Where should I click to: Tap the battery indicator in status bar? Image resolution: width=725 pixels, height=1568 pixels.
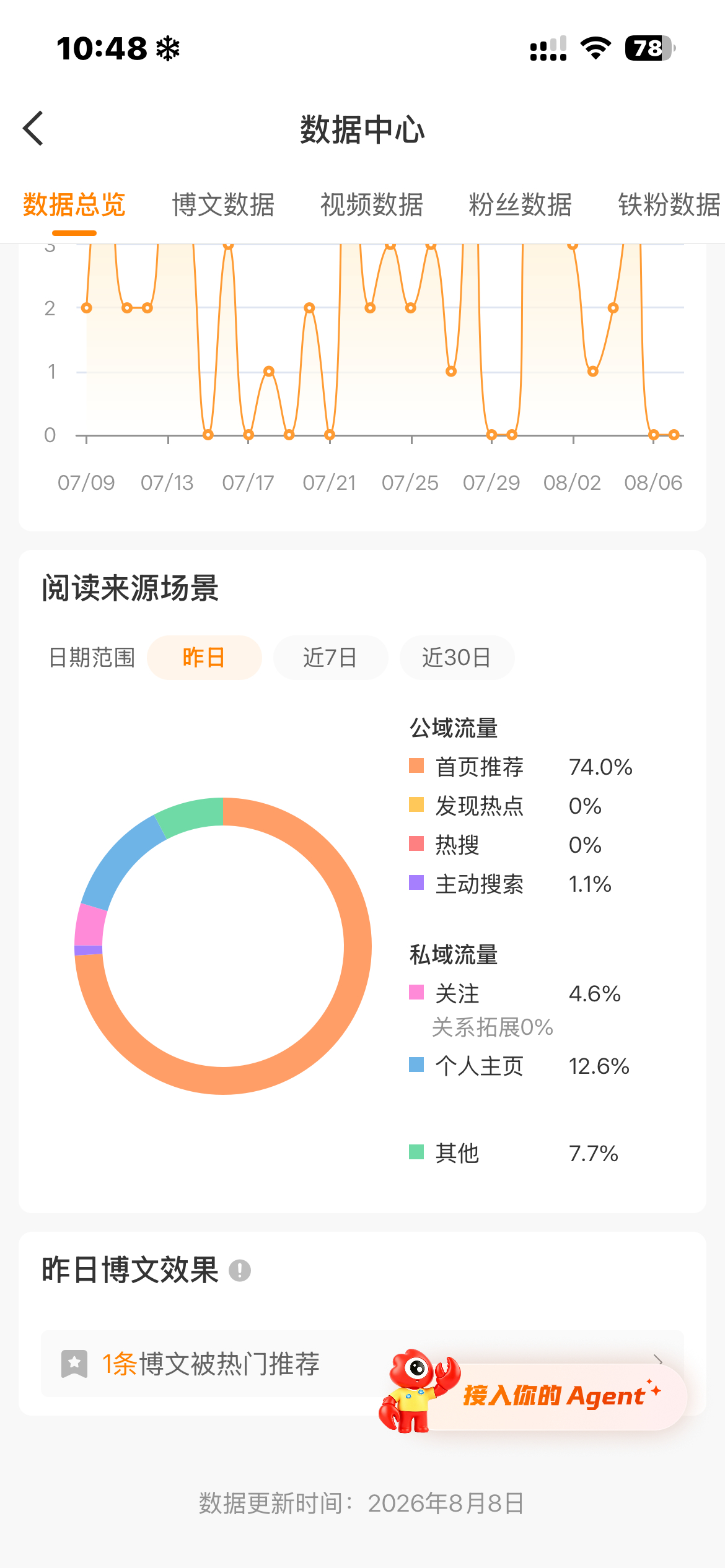tap(650, 48)
